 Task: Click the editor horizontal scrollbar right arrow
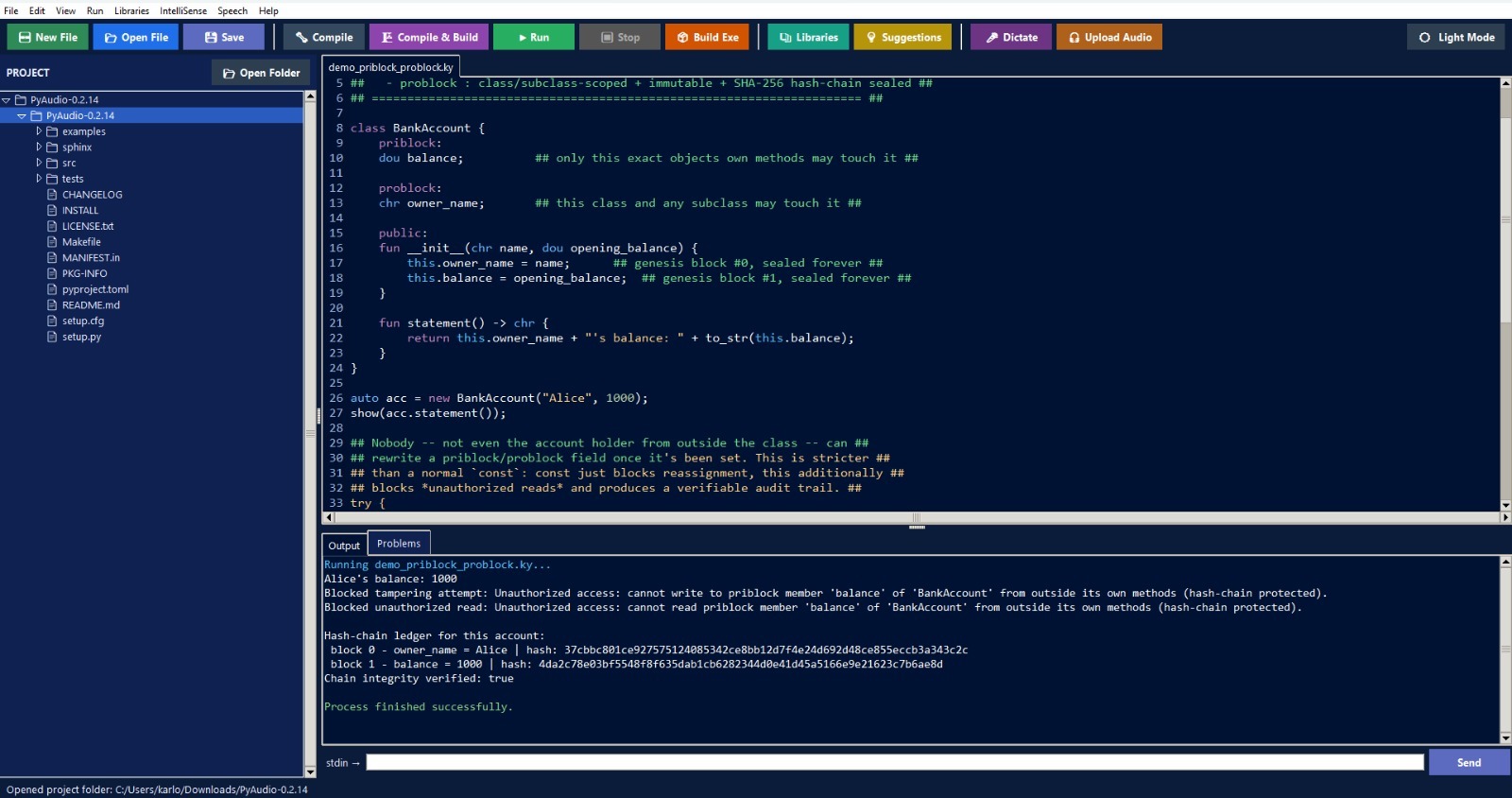pyautogui.click(x=1505, y=517)
